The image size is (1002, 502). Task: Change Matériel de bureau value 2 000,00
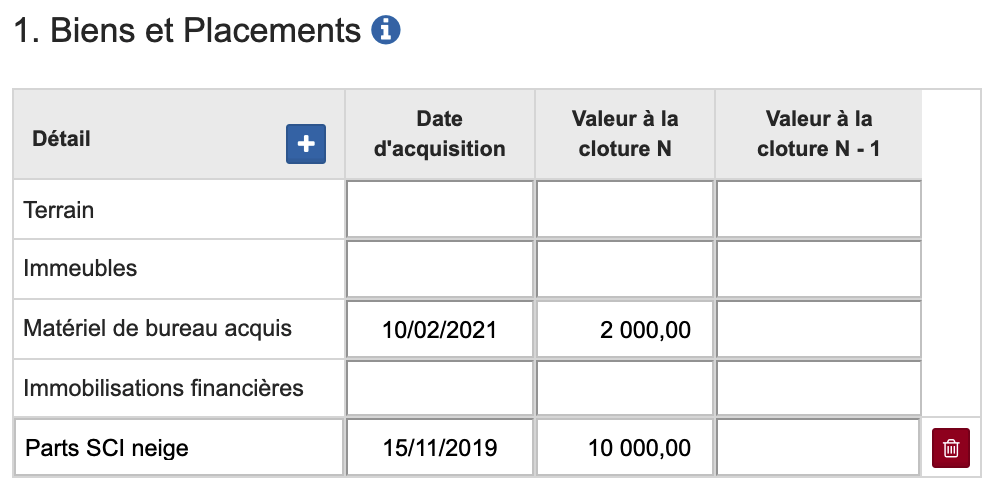(625, 329)
